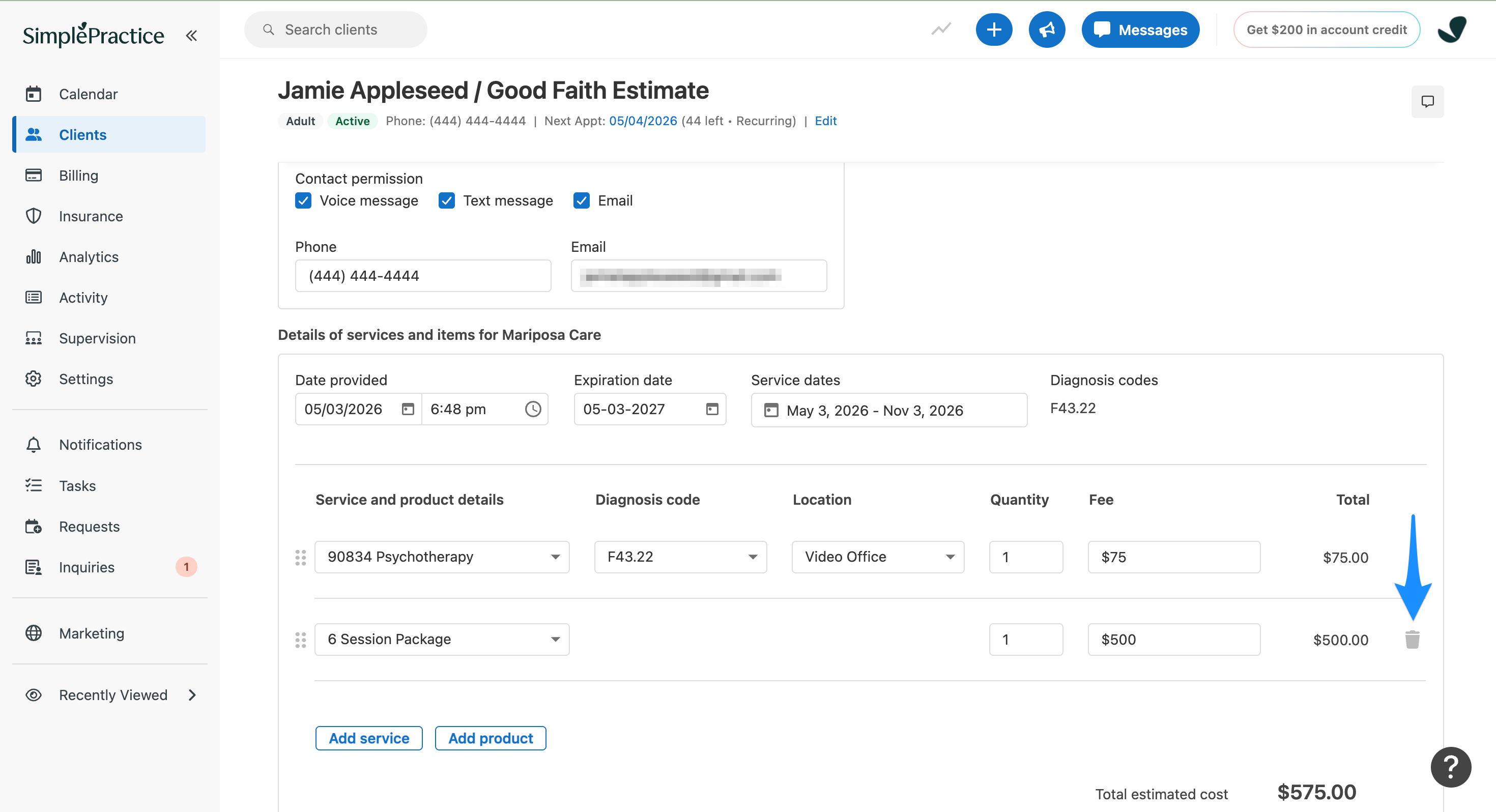The width and height of the screenshot is (1496, 812).
Task: Click the blue plus create button
Action: pyautogui.click(x=994, y=30)
